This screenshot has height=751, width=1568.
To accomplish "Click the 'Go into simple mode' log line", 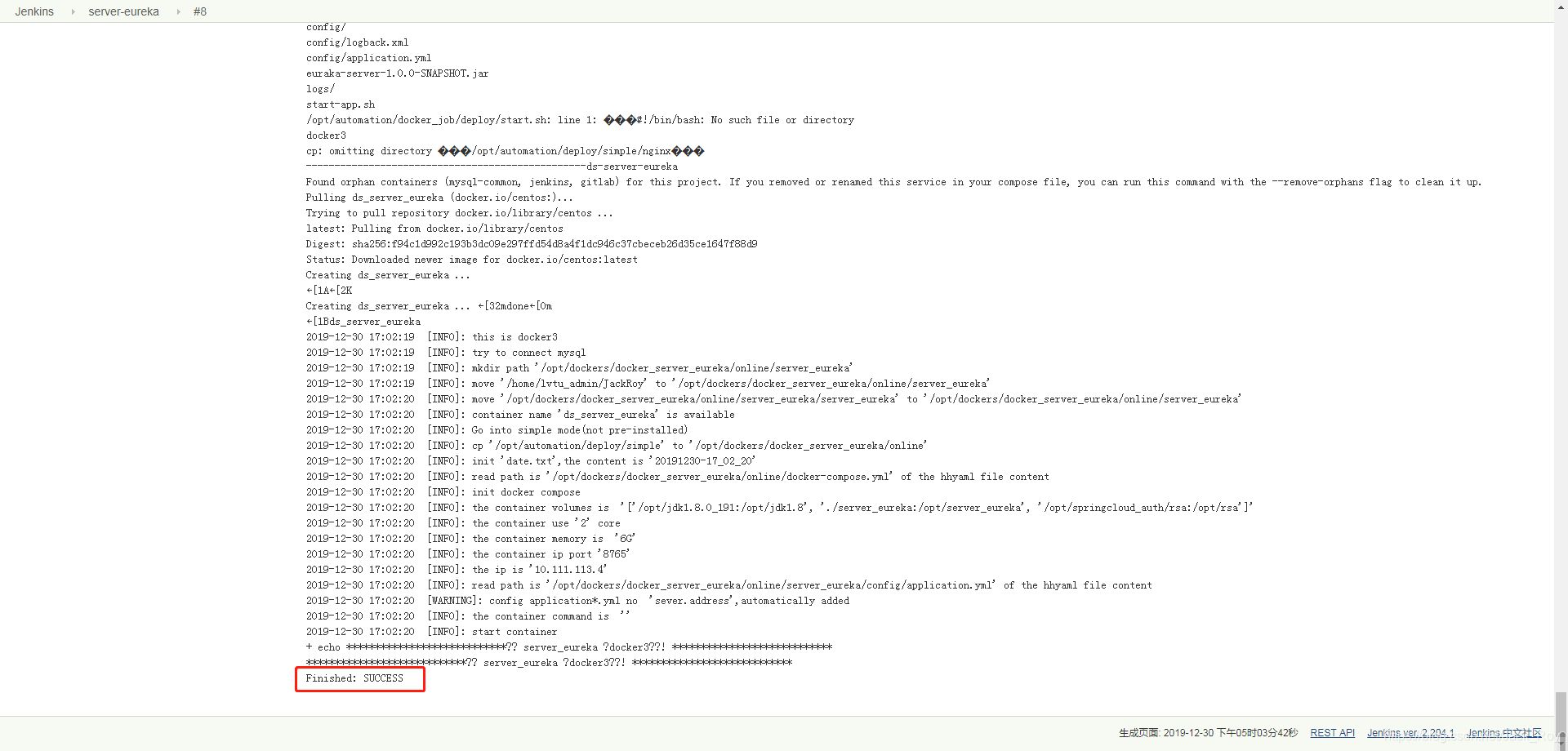I will pyautogui.click(x=497, y=430).
